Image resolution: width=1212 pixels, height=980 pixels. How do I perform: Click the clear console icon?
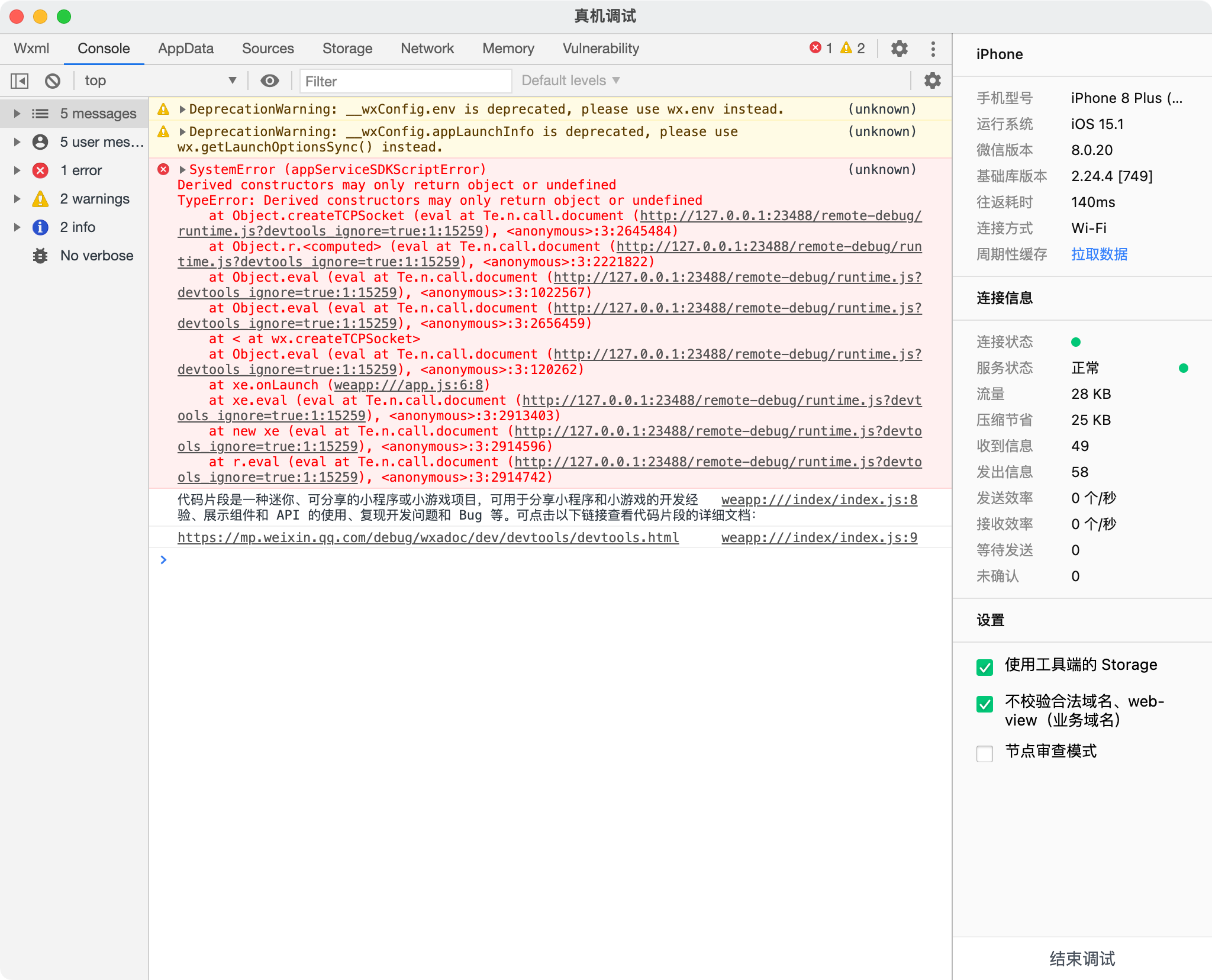(x=53, y=80)
